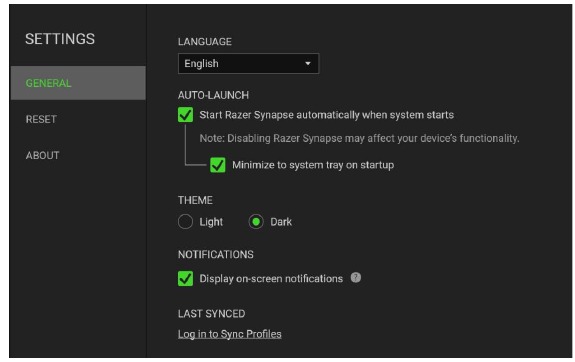Viewport: 575px width, 362px height.
Task: Click the NOTIFICATIONS section label
Action: coord(216,255)
